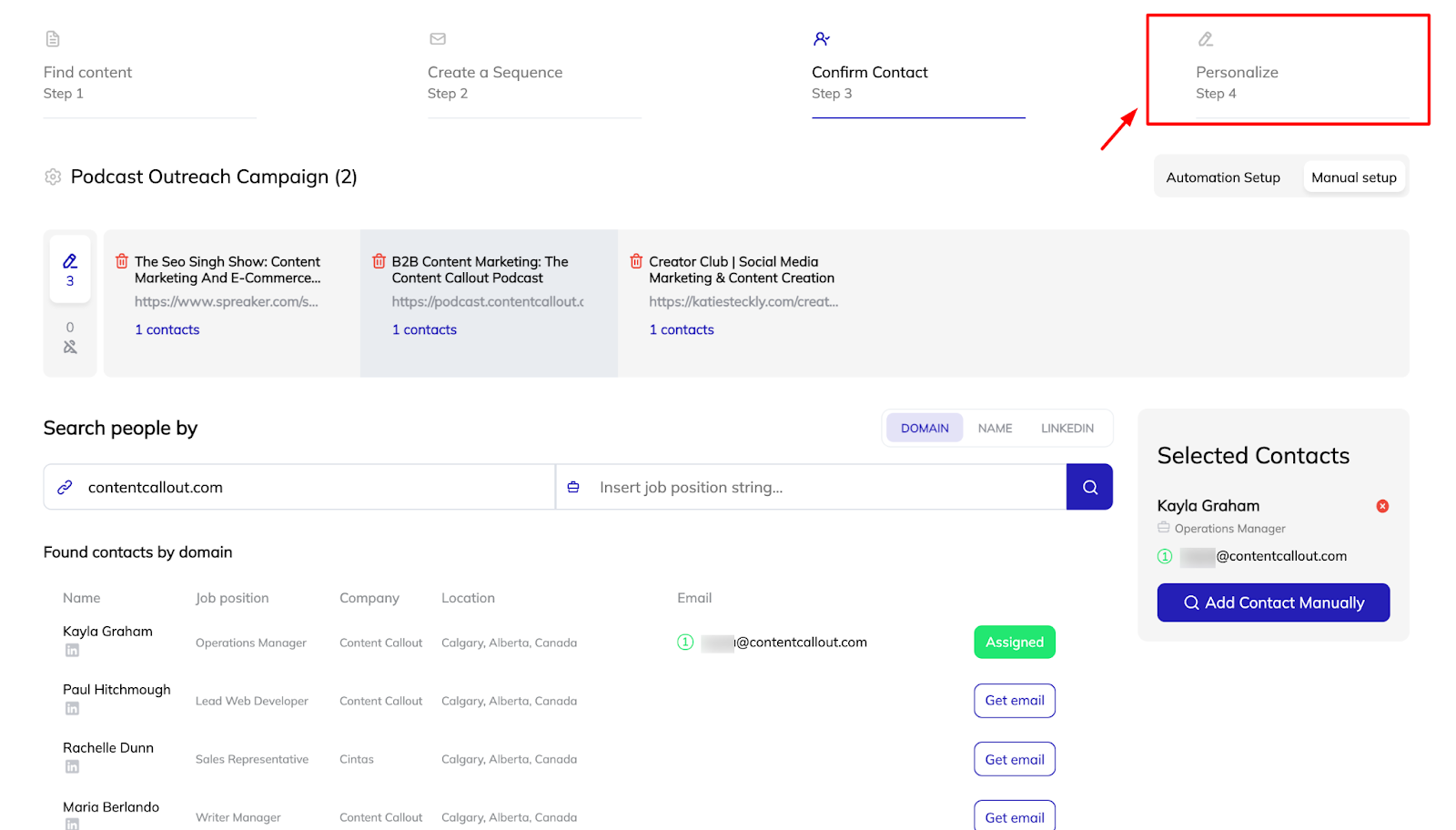Viewport: 1456px width, 830px height.
Task: Click Kayla Graham in Selected Contacts
Action: coord(1208,505)
